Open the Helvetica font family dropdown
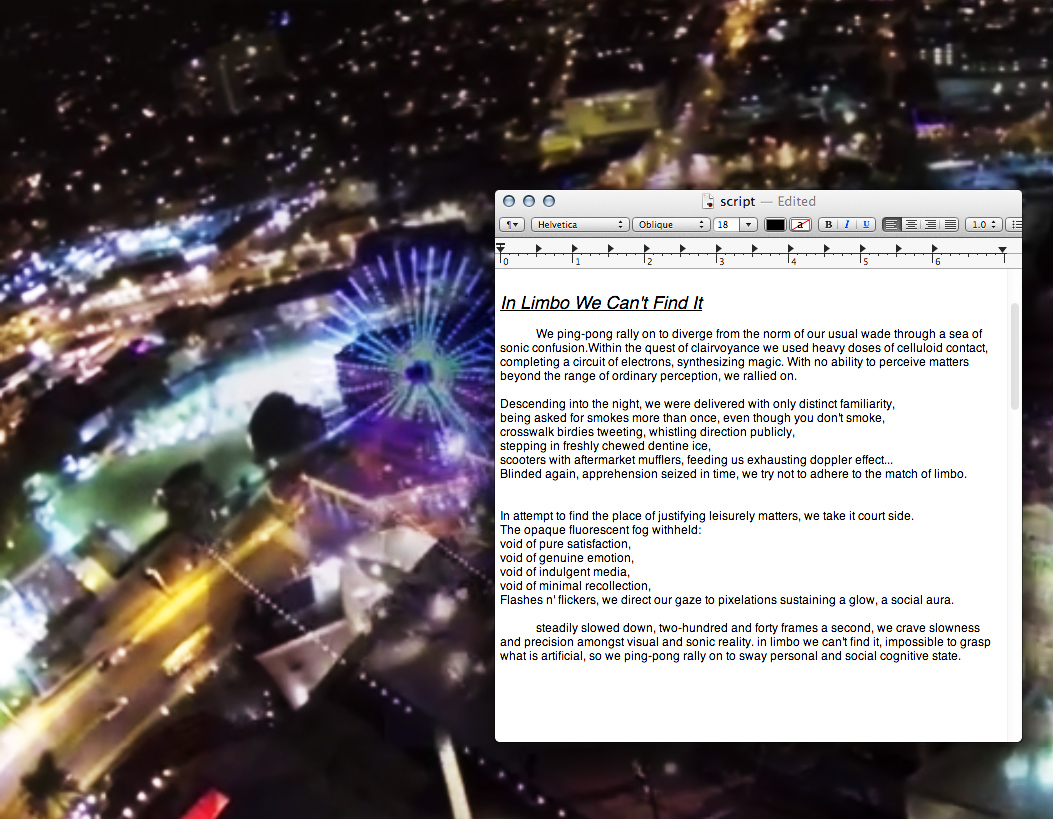 point(579,225)
